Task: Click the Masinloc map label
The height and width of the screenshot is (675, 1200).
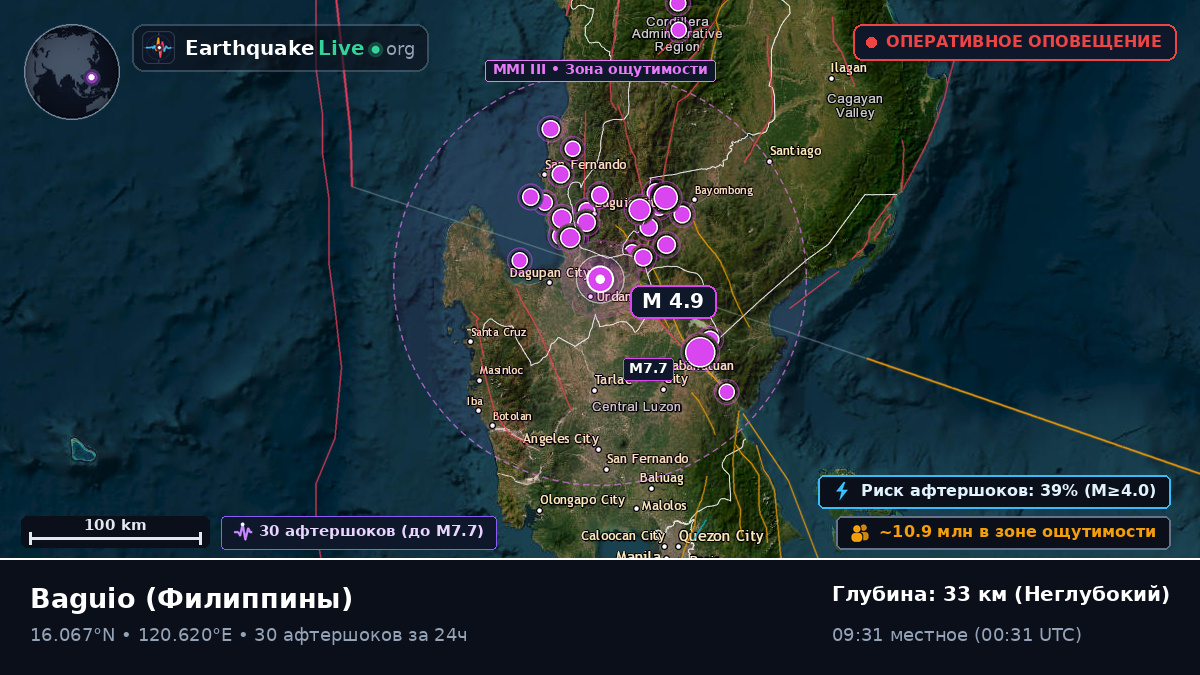Action: coord(501,370)
